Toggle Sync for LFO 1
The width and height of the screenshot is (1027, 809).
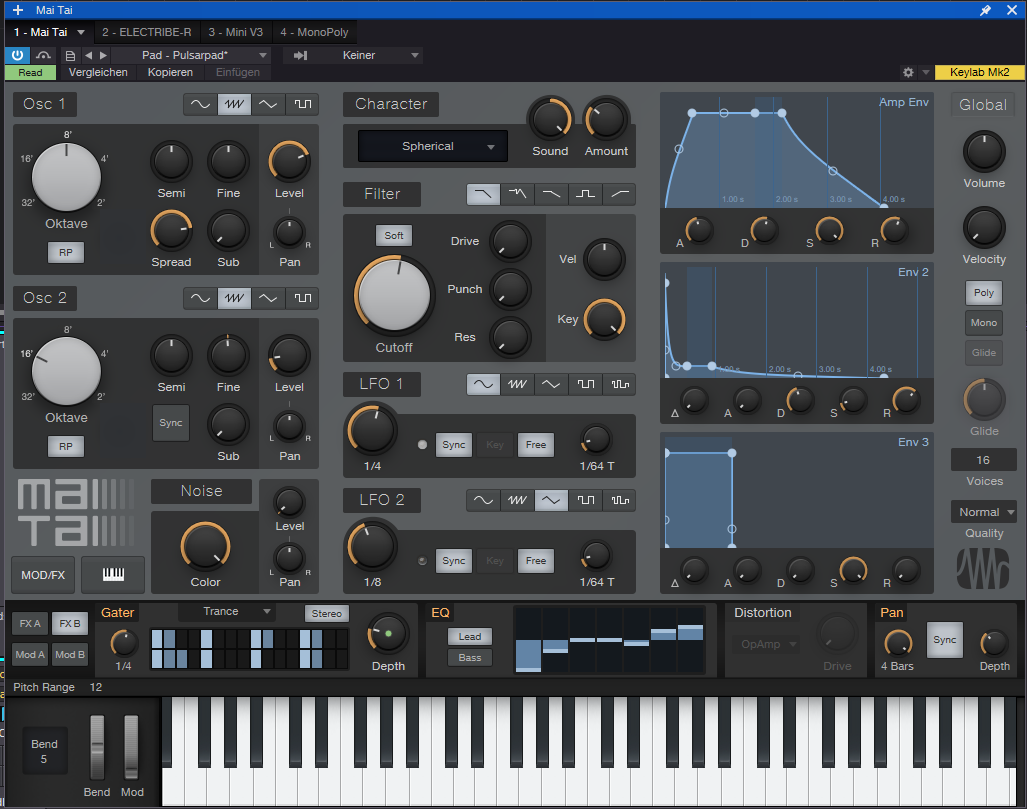pyautogui.click(x=453, y=445)
